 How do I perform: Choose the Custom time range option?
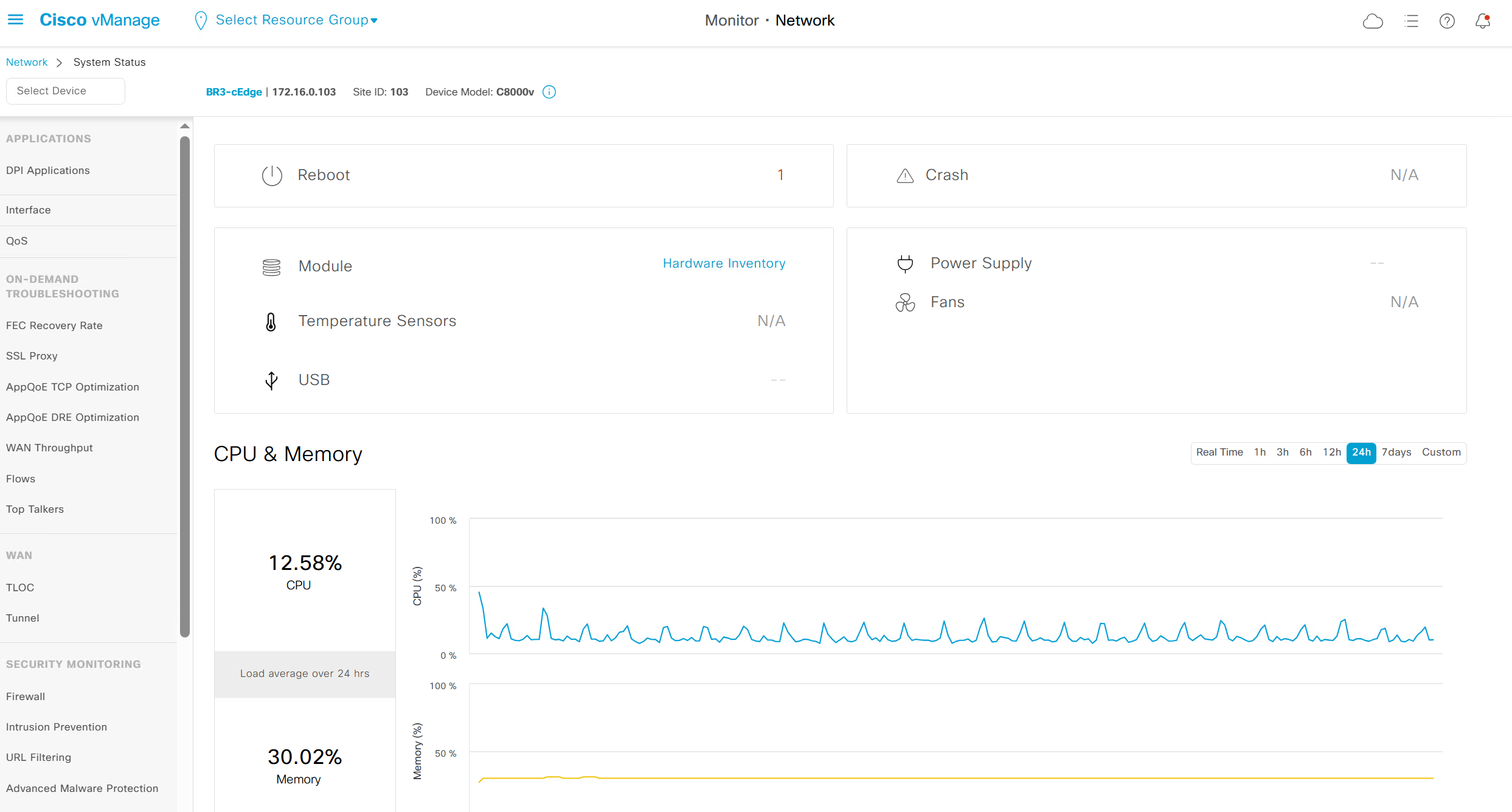point(1441,453)
